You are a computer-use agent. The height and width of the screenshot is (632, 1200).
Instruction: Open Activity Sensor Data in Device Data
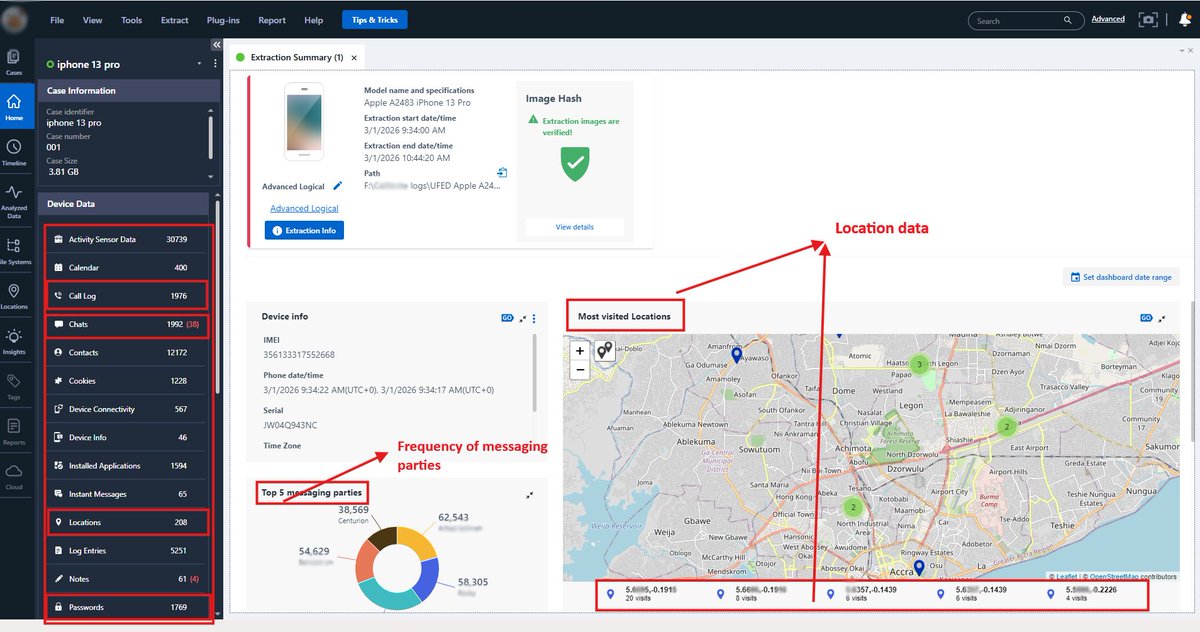[127, 240]
